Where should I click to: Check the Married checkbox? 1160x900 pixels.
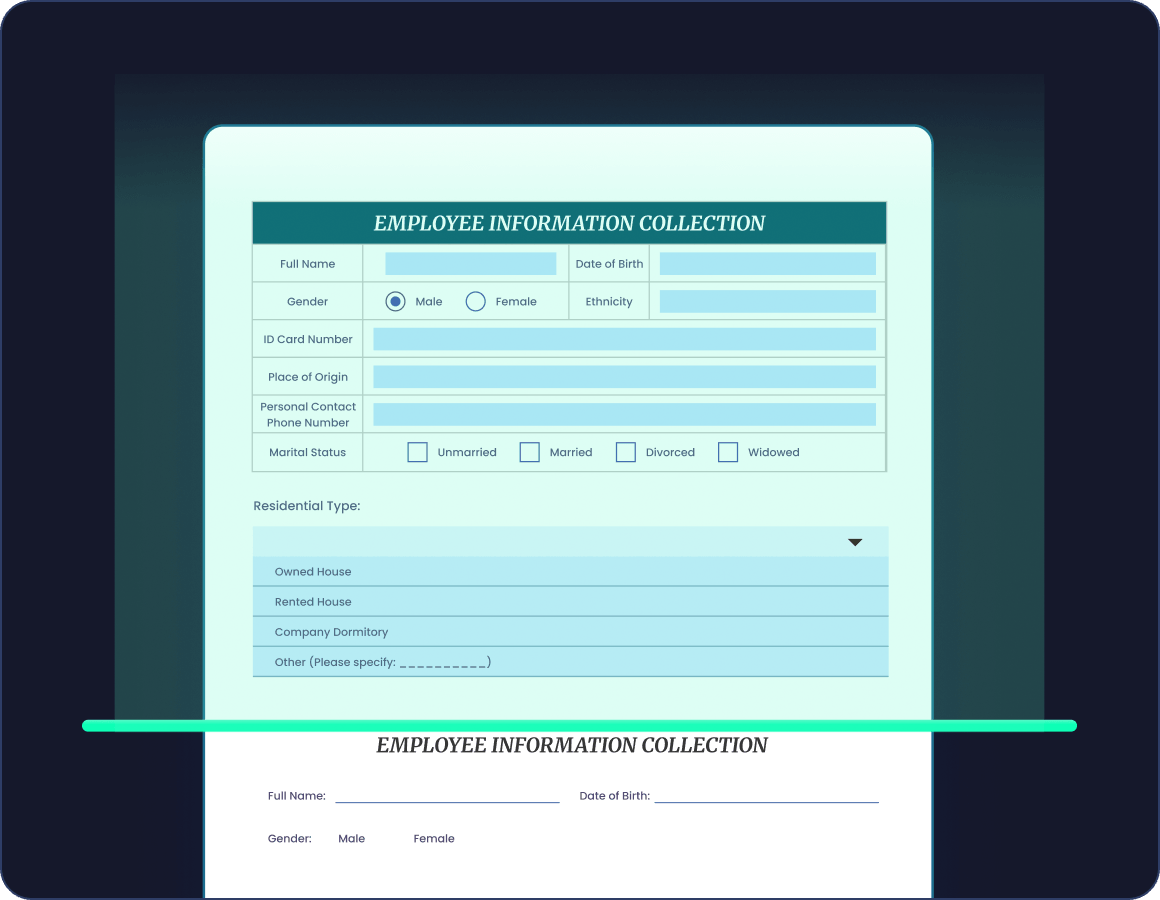pos(530,452)
